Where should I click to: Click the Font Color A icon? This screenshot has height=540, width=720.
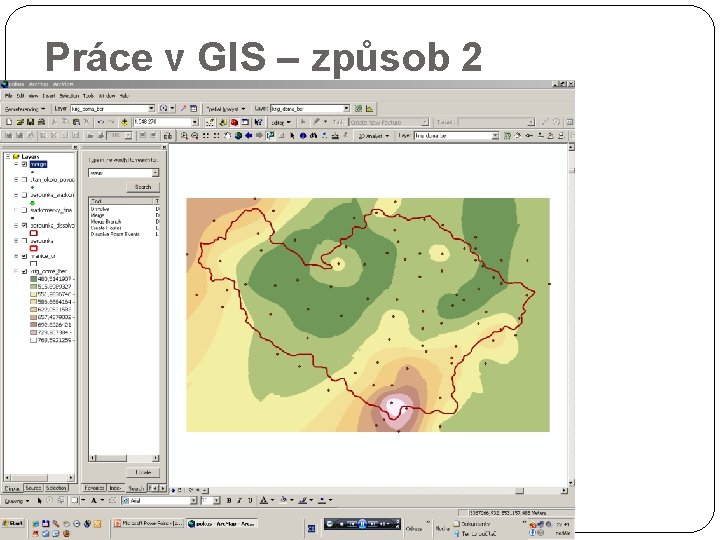[264, 501]
